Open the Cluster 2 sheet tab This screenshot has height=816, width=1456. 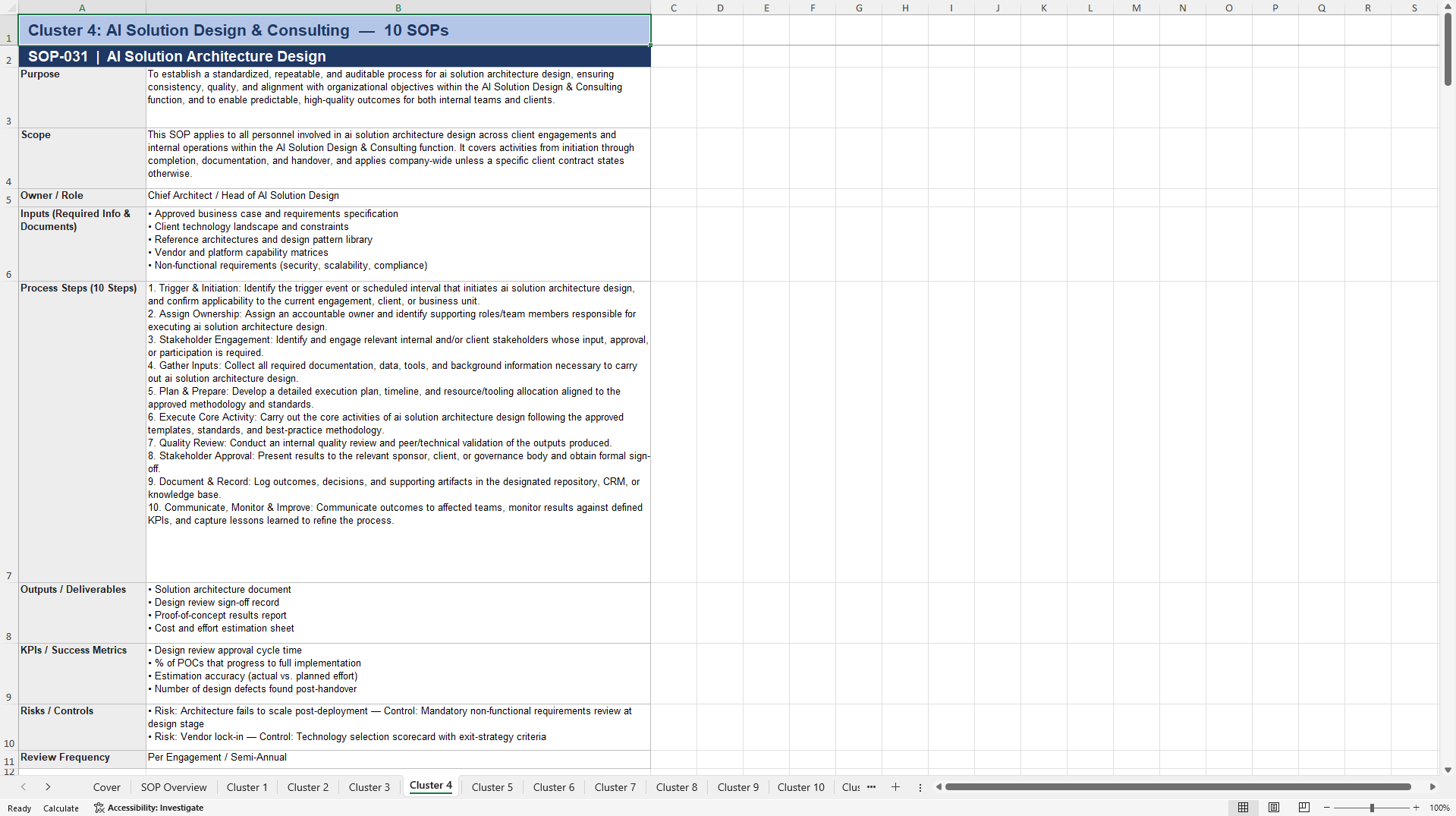click(308, 787)
